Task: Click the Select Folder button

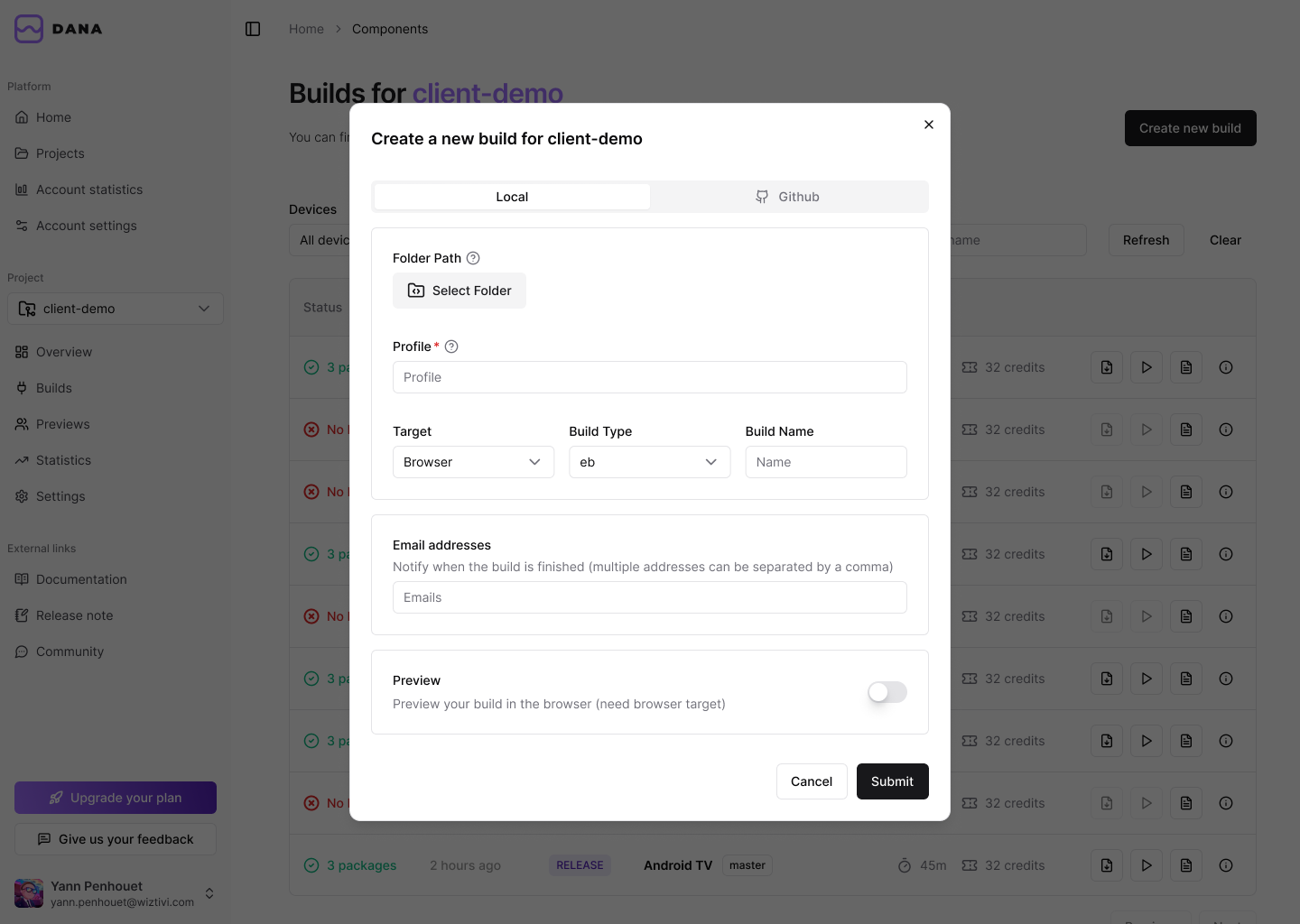Action: point(459,290)
